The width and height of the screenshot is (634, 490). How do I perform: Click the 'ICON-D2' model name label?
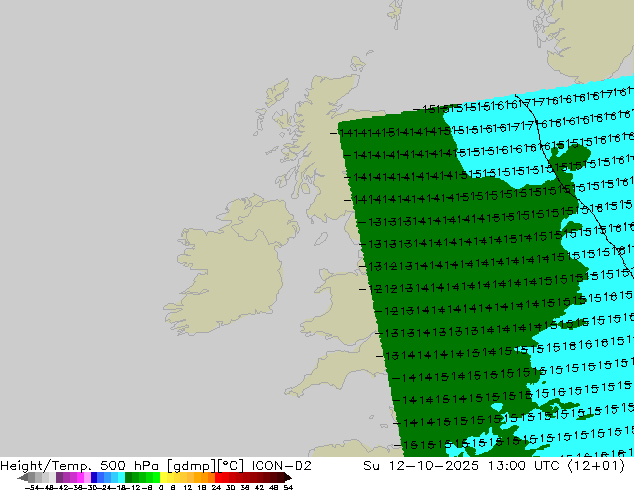(281, 466)
